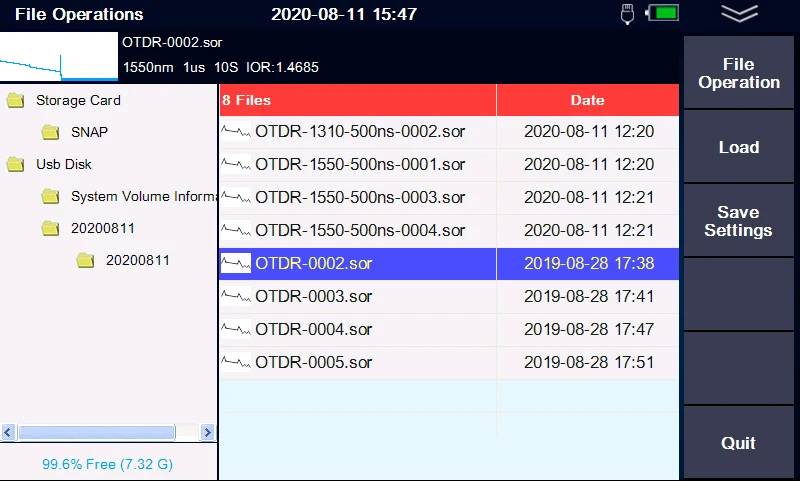Click the System Volume Information folder icon

tap(50, 196)
